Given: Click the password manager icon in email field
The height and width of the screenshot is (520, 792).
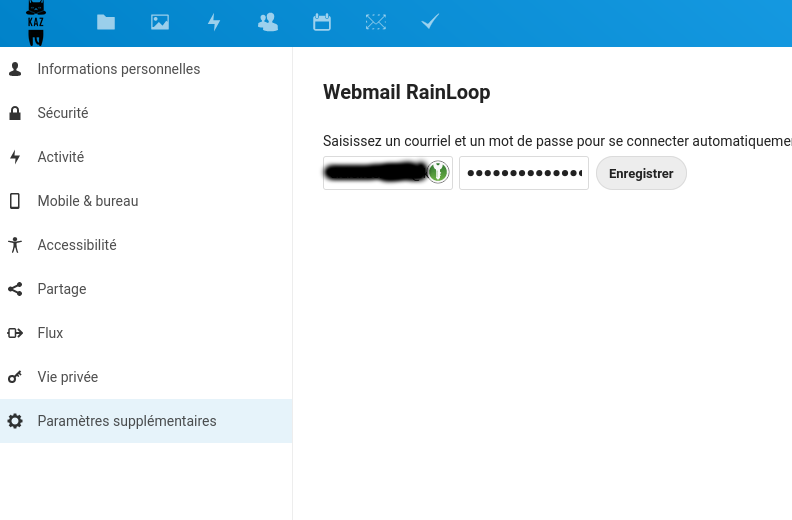Looking at the screenshot, I should [438, 172].
